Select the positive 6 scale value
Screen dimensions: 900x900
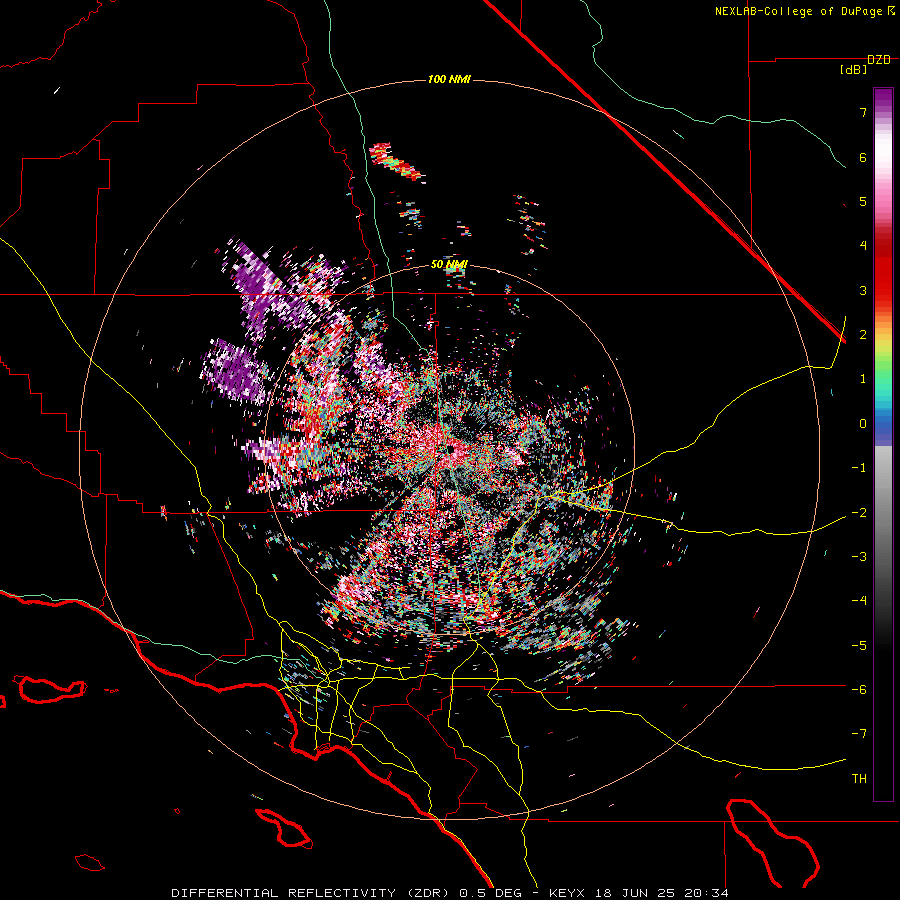pos(863,157)
